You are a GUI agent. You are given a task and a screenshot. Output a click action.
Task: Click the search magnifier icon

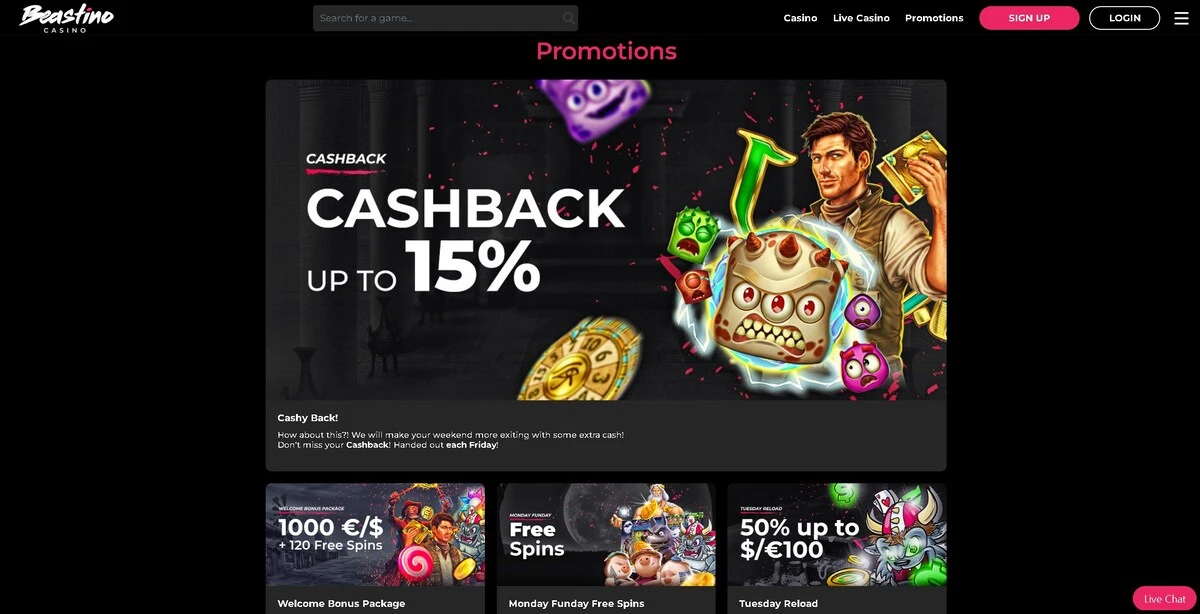click(x=568, y=18)
